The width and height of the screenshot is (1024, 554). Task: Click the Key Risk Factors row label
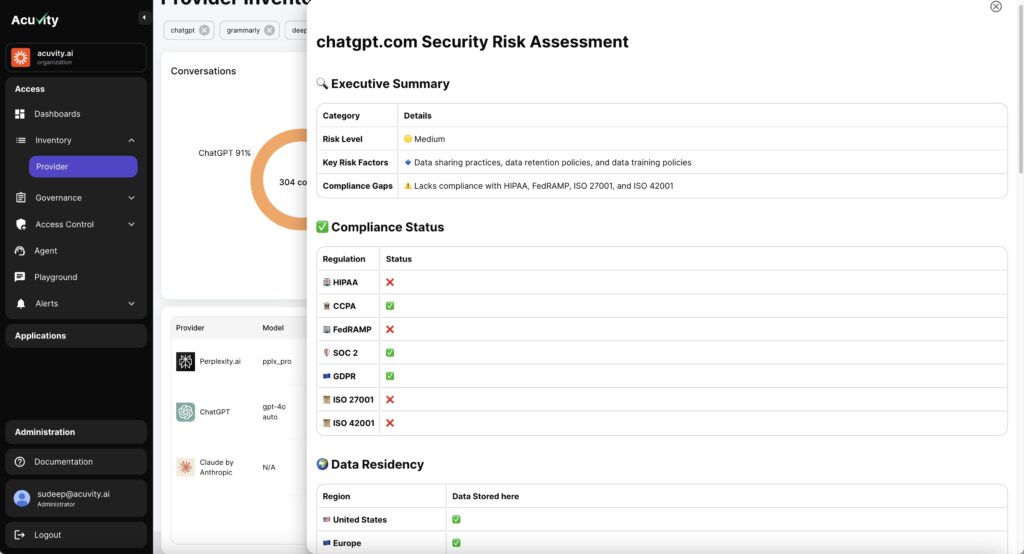[x=355, y=163]
